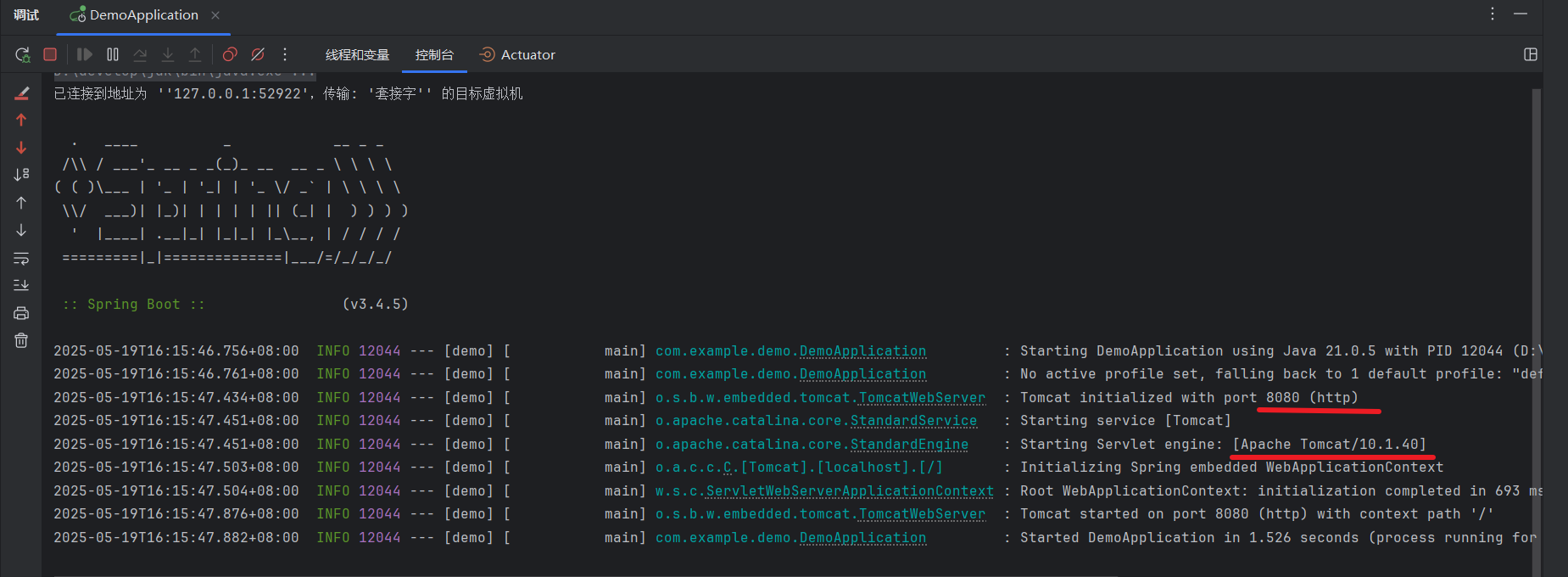Screen dimensions: 1568x577
Task: Open TomcatWebServer link in port 8080 initialized line
Action: coord(922,398)
